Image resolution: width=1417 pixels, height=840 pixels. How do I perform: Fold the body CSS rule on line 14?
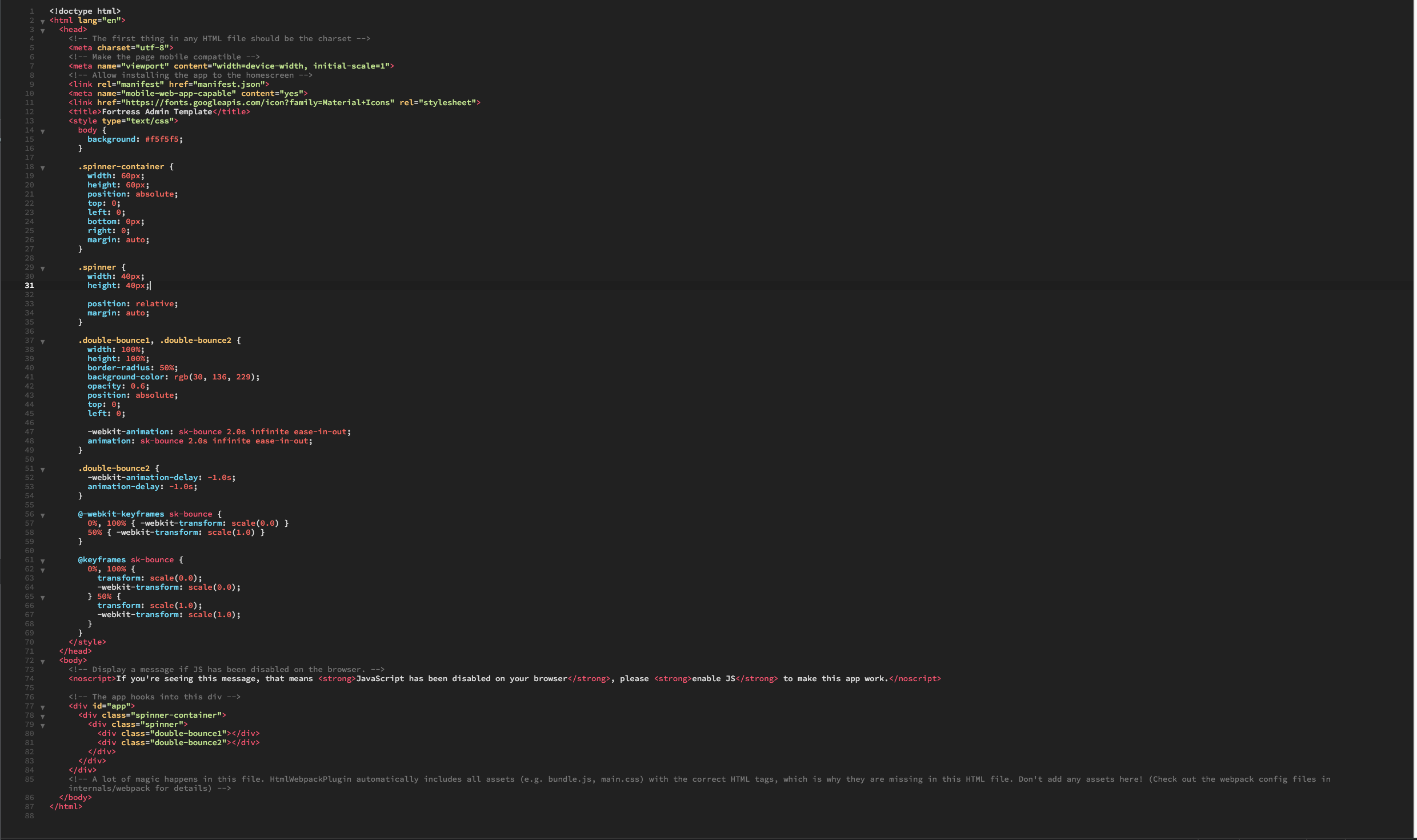pyautogui.click(x=43, y=131)
